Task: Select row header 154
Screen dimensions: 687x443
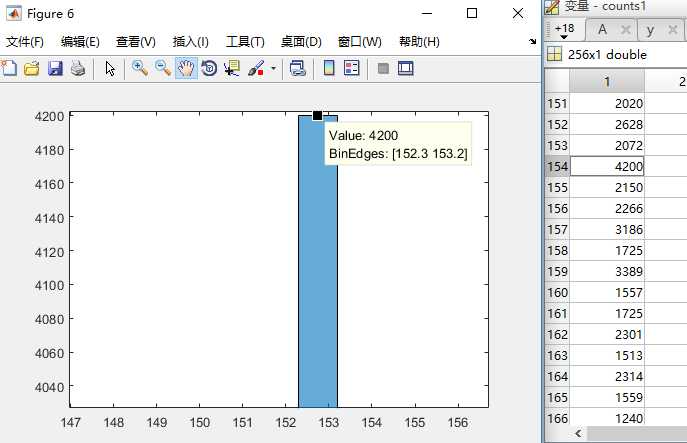Action: coord(557,167)
